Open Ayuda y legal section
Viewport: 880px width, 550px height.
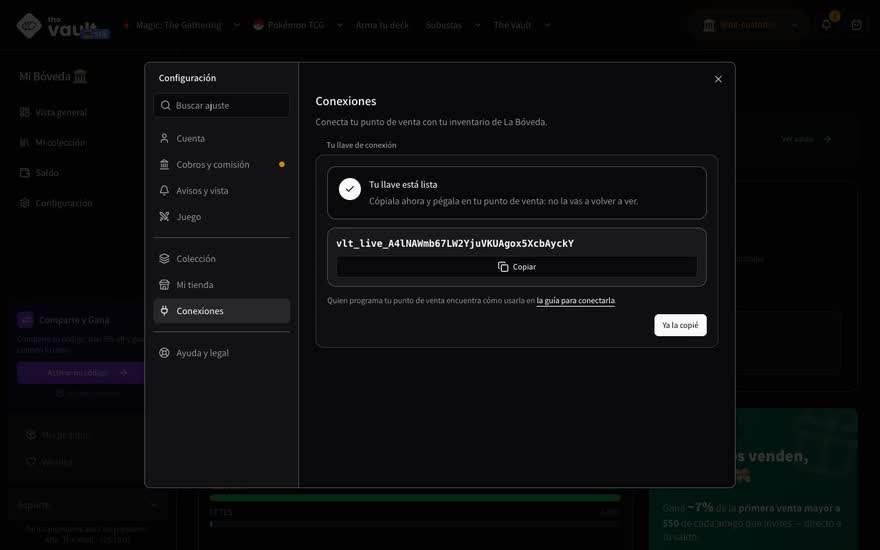coord(222,353)
